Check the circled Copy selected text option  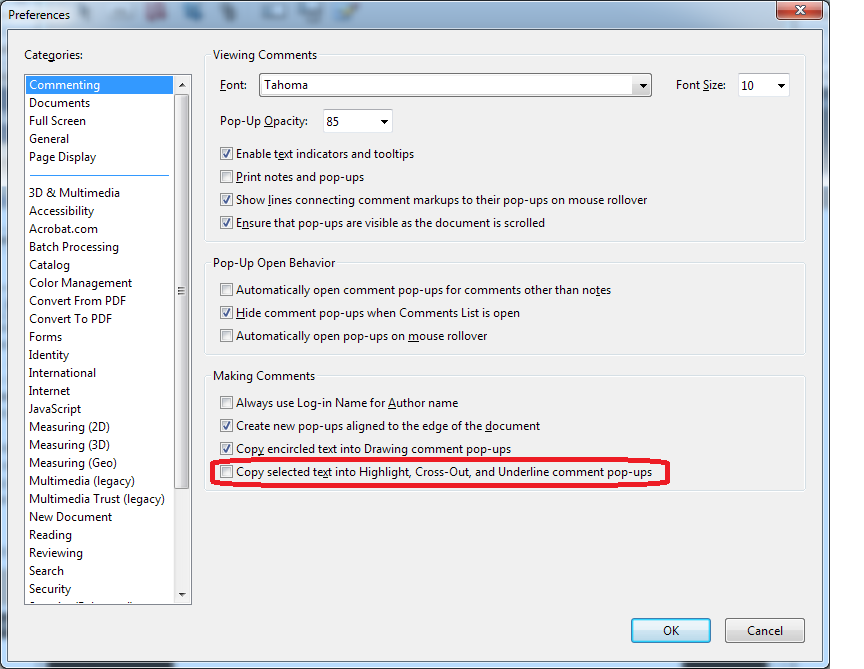pyautogui.click(x=226, y=471)
